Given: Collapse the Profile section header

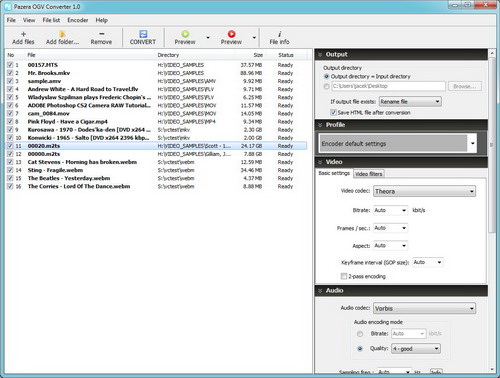Looking at the screenshot, I should click(x=401, y=125).
